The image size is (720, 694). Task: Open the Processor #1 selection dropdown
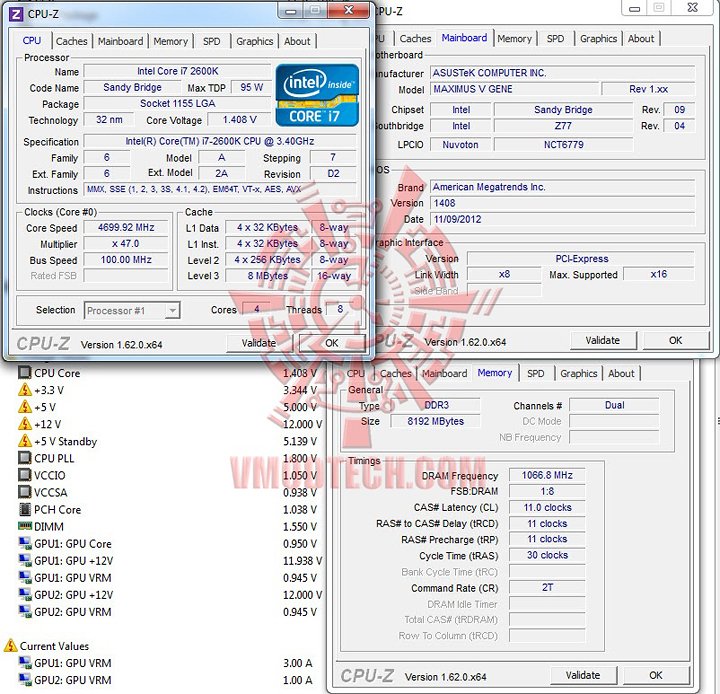coord(132,310)
